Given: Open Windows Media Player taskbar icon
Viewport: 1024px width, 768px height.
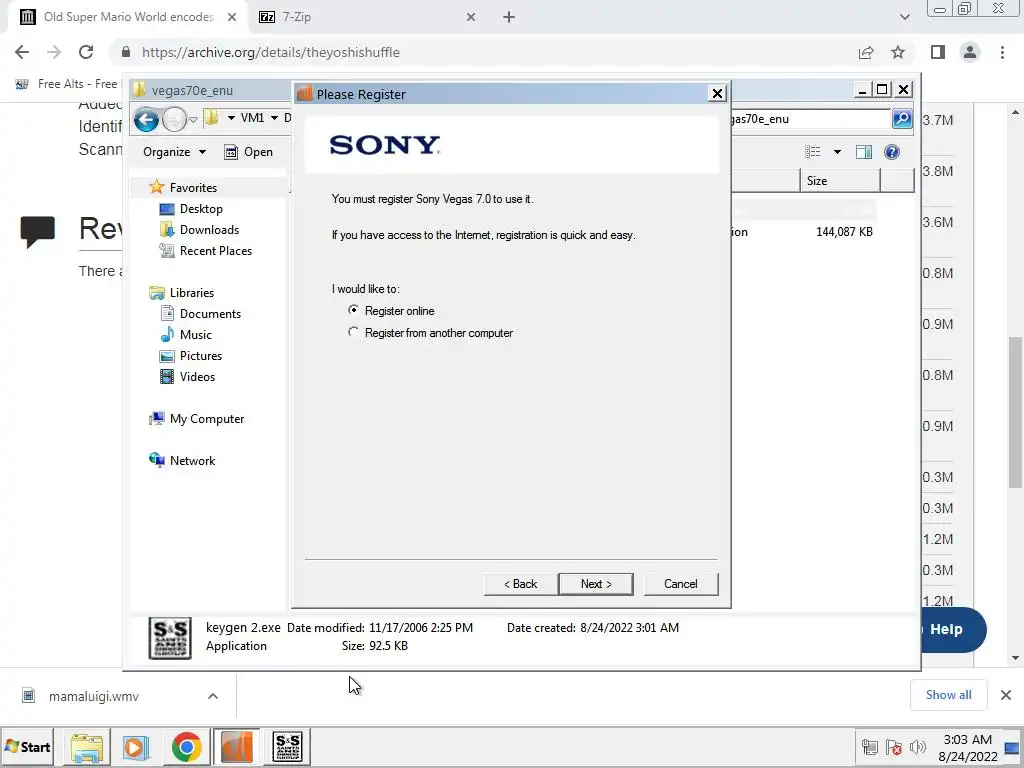Looking at the screenshot, I should coord(136,746).
